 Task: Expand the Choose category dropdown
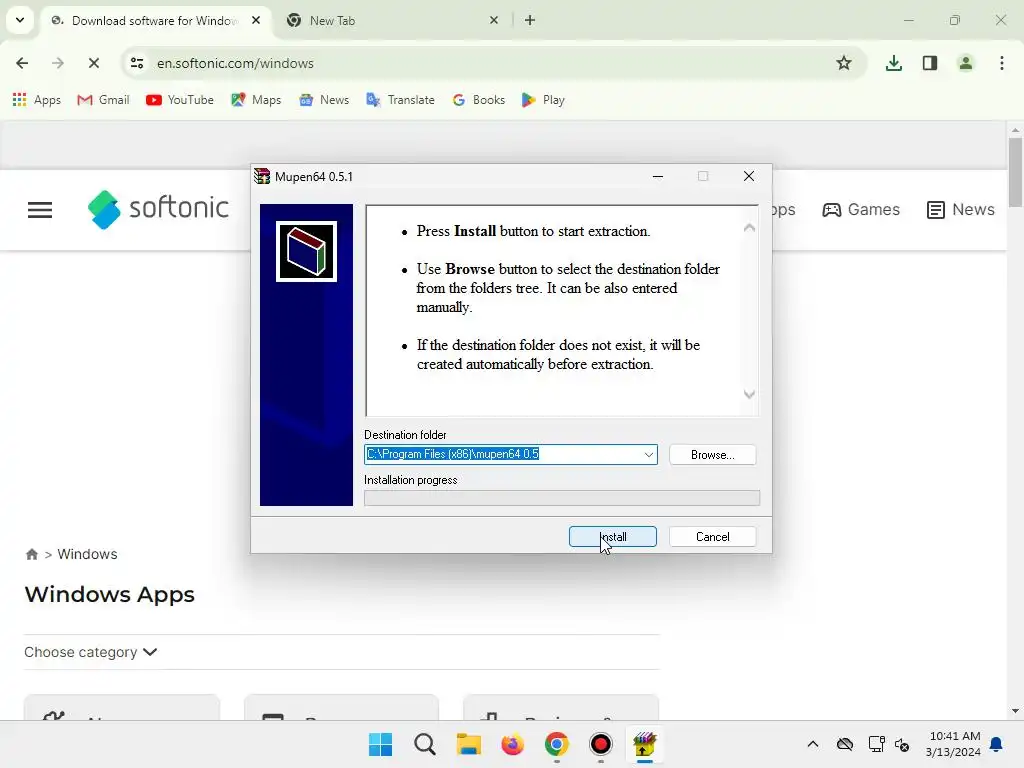click(x=91, y=652)
